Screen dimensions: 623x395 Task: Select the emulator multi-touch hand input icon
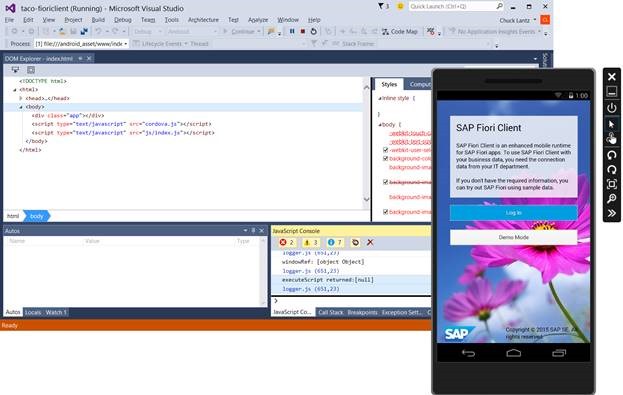612,139
